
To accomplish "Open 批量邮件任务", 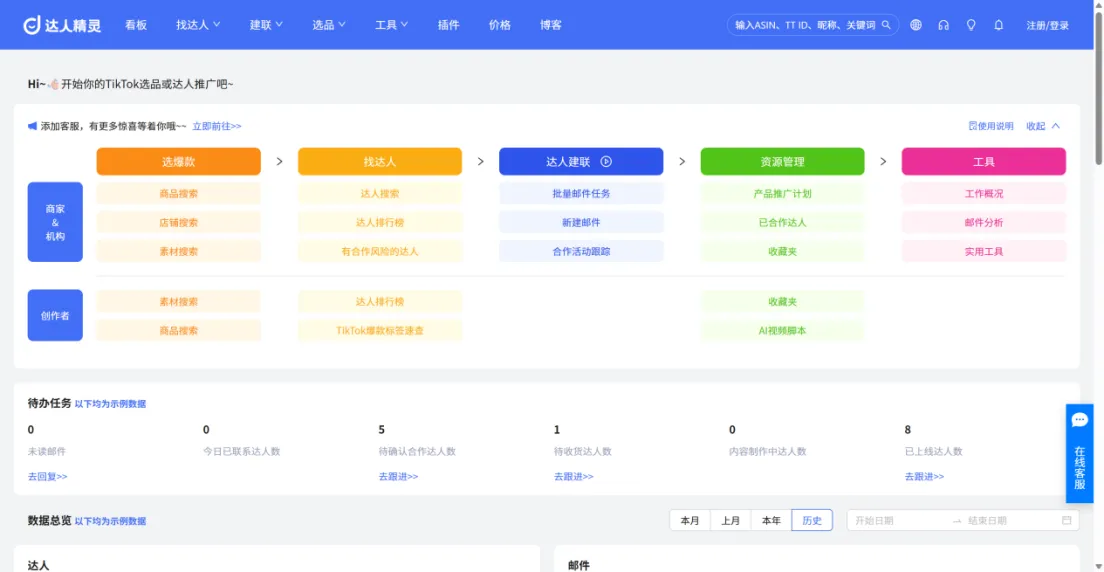I will (x=581, y=194).
